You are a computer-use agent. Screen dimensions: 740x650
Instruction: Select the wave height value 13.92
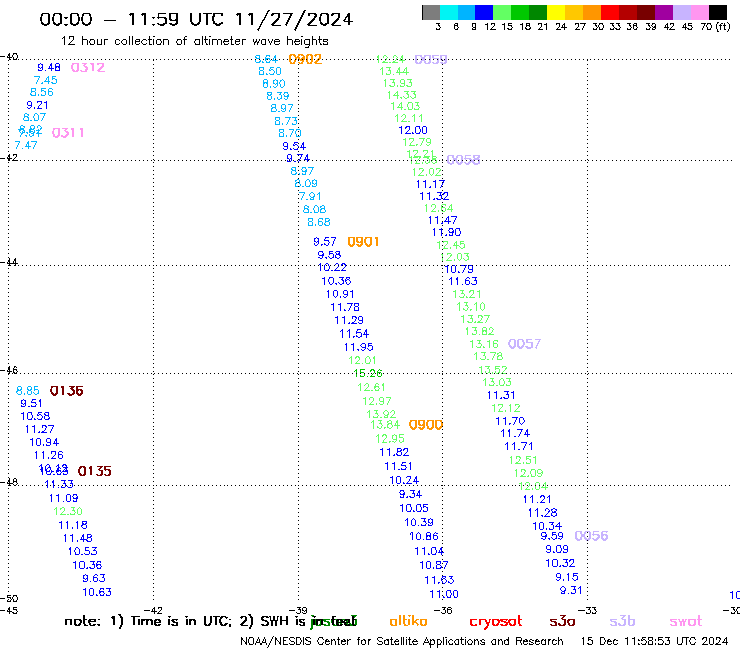(381, 414)
